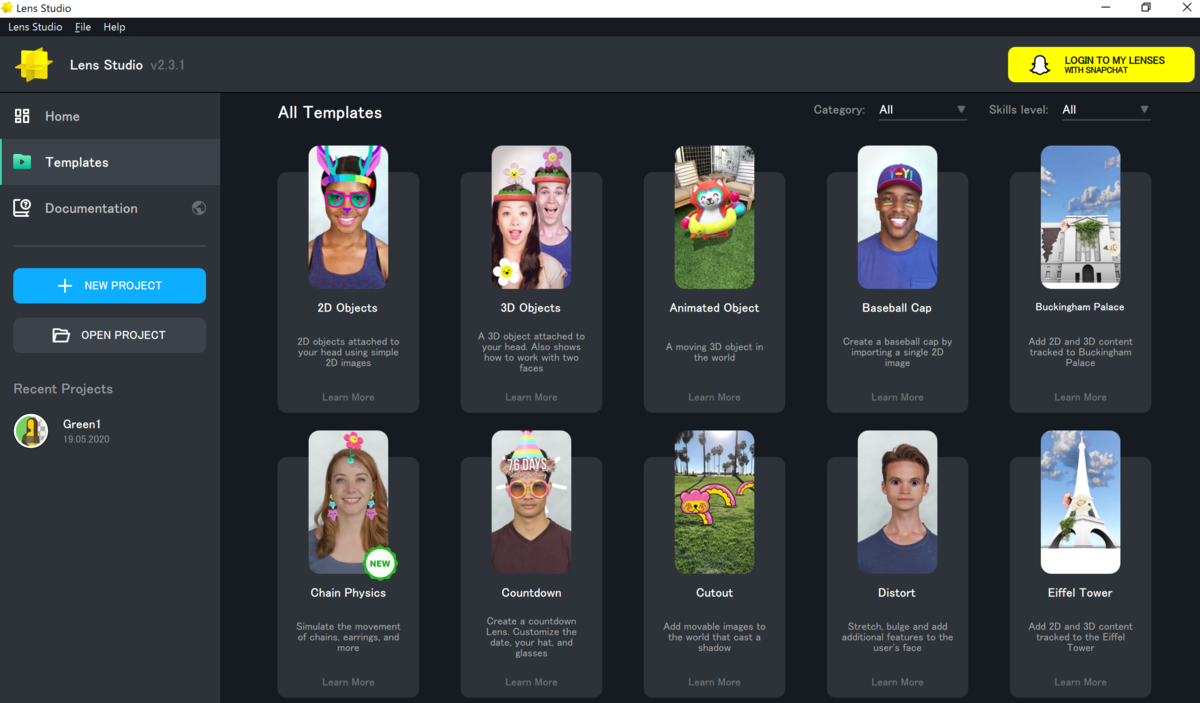Click the Templates folder icon in sidebar

tap(22, 162)
